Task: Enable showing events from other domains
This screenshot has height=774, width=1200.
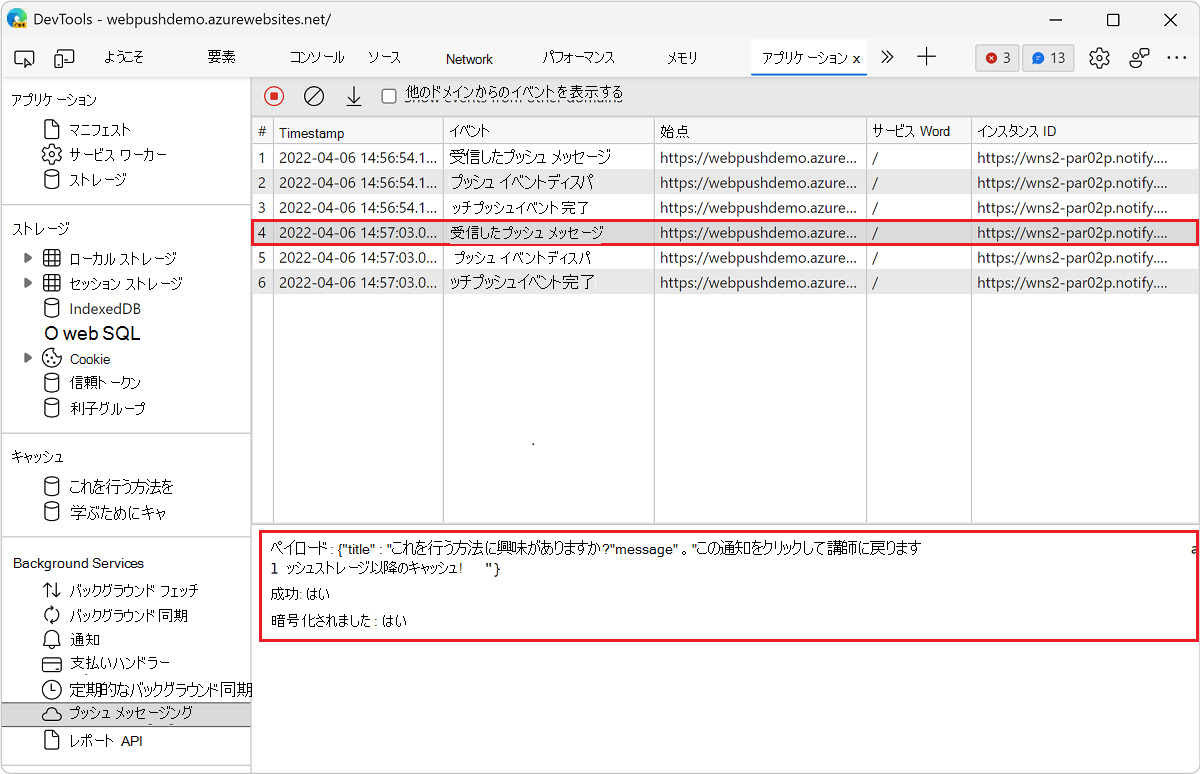Action: [388, 95]
